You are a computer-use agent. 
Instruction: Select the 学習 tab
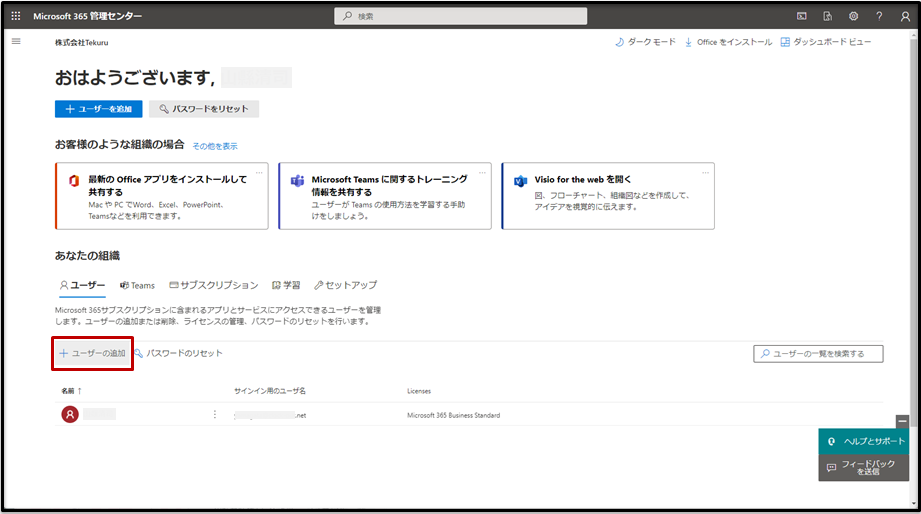[286, 285]
